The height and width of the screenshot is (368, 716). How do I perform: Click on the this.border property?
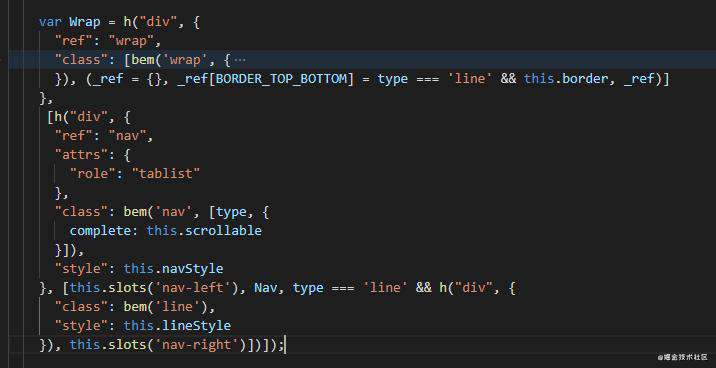tap(566, 79)
